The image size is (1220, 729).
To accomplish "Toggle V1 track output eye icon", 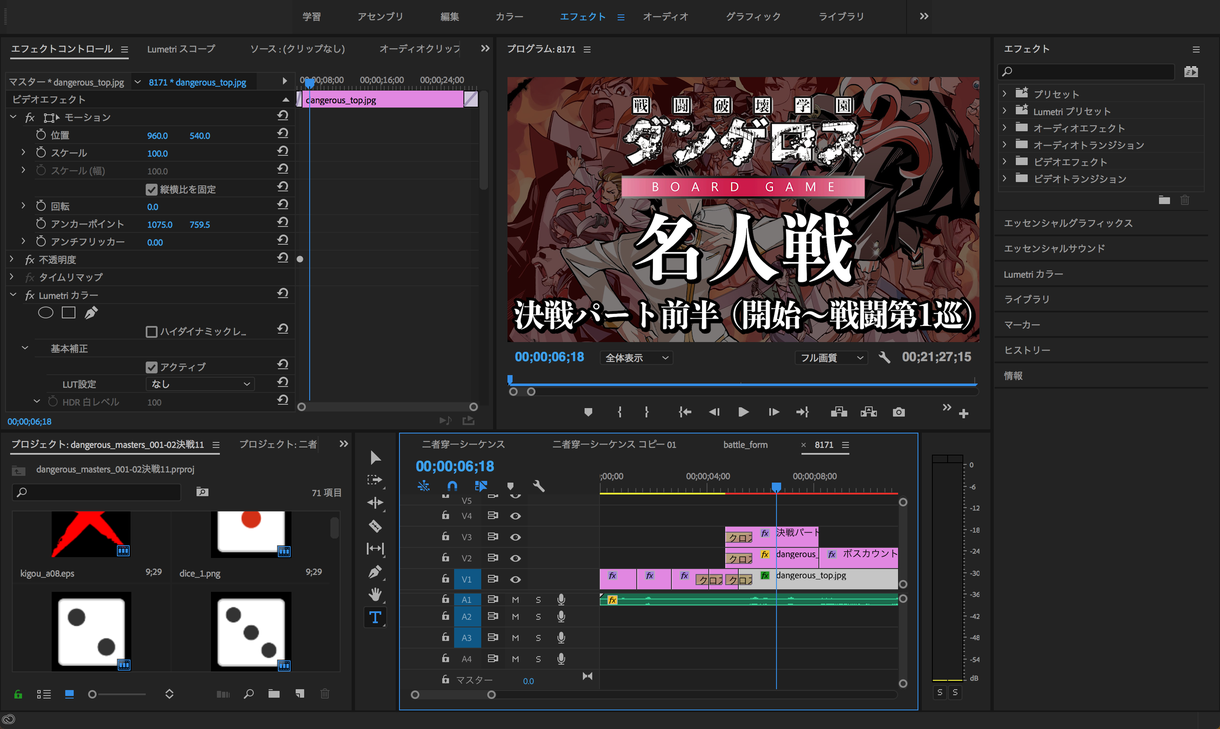I will (516, 579).
